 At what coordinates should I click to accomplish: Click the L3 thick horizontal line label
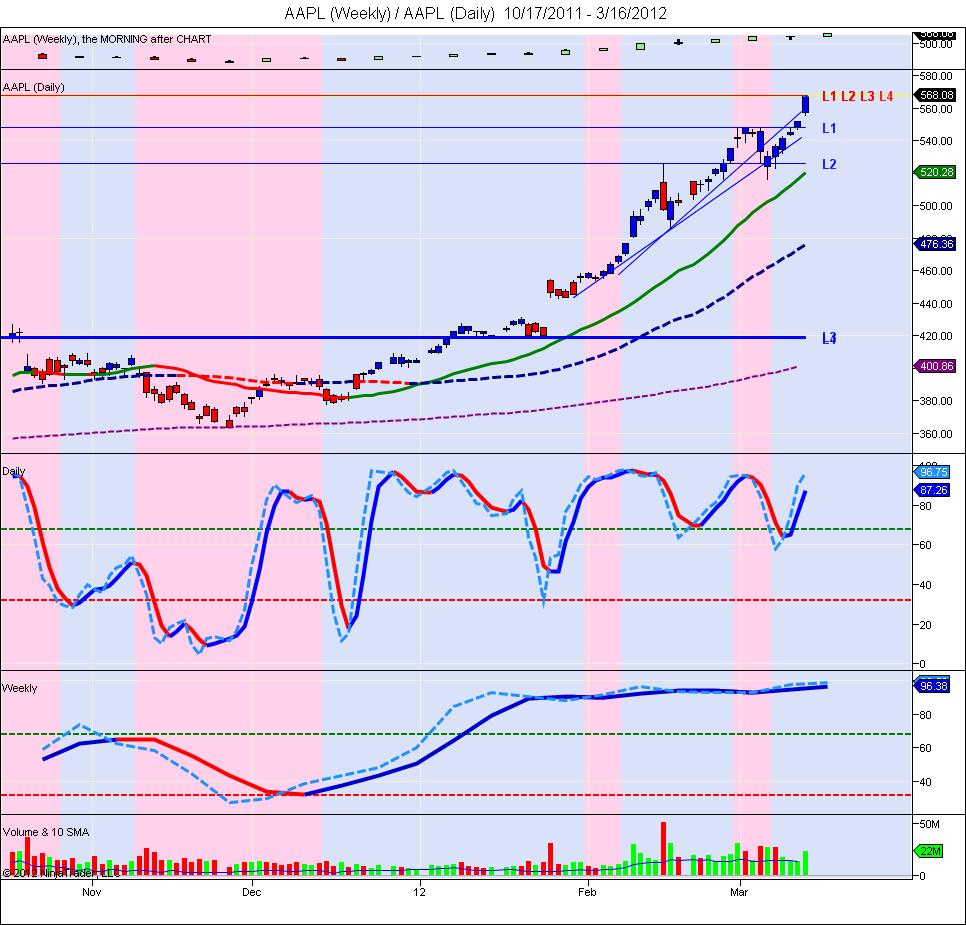tap(829, 338)
